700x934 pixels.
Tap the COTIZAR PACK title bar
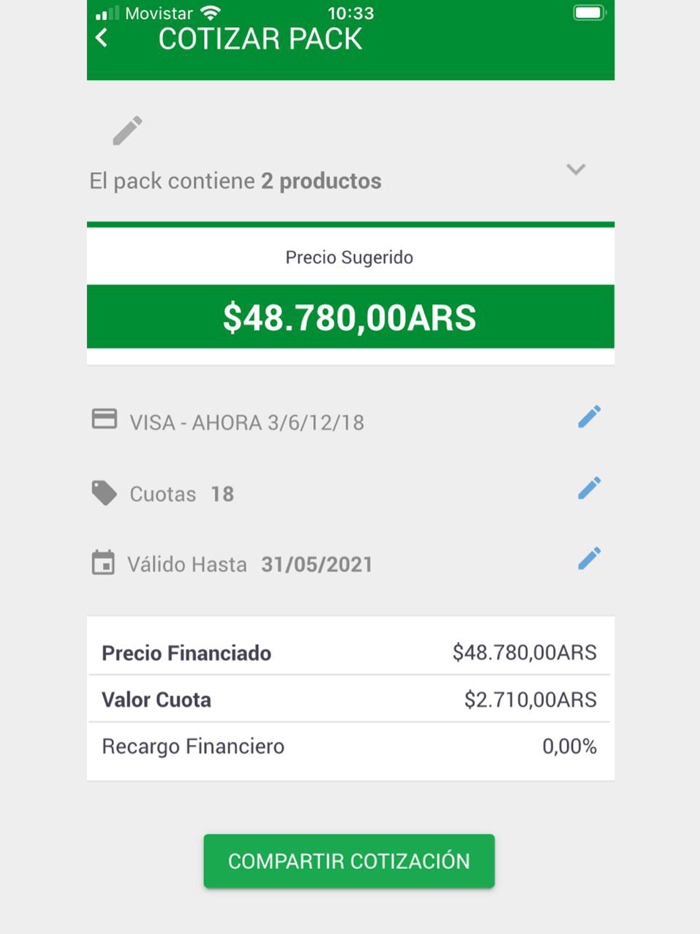pyautogui.click(x=260, y=39)
